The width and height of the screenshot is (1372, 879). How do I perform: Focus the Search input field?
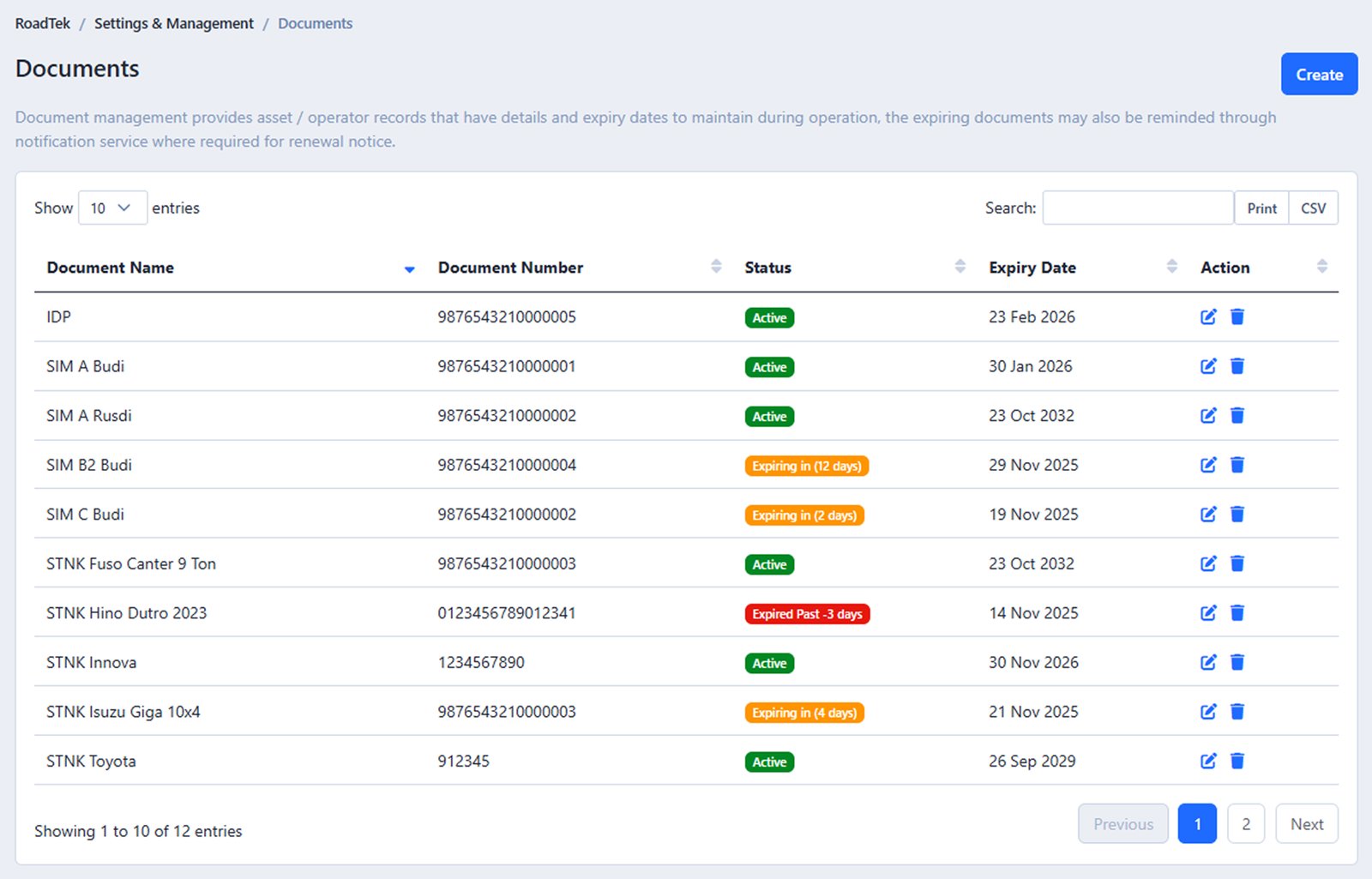tap(1137, 208)
